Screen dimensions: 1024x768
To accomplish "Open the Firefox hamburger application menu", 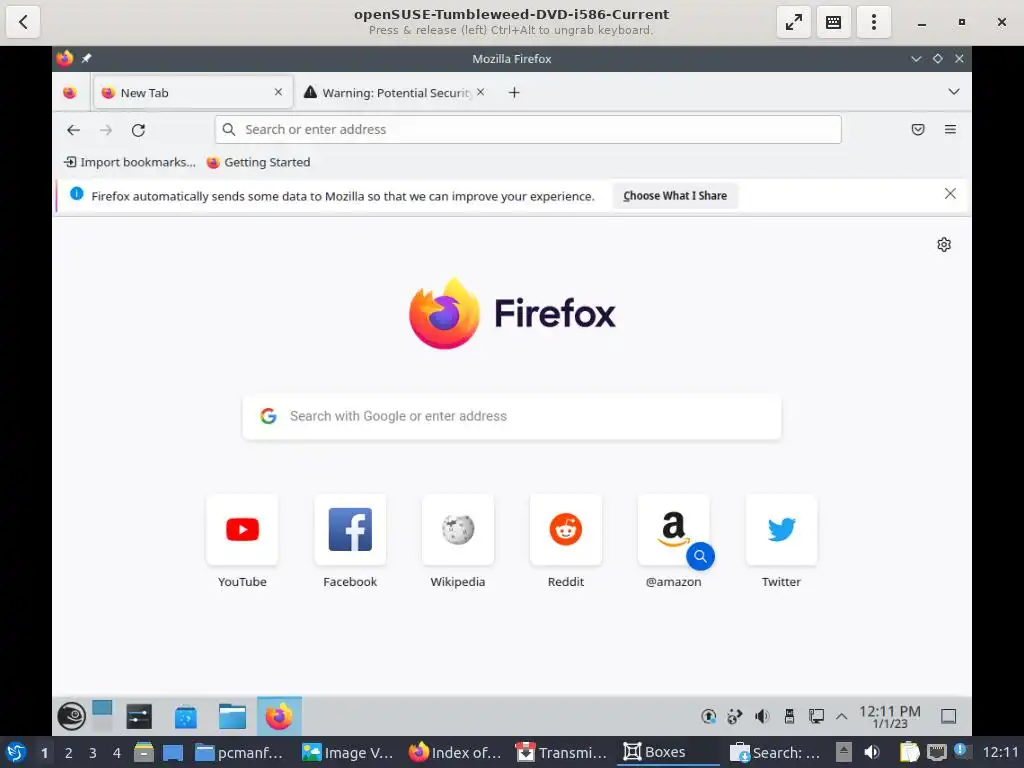I will coord(950,129).
